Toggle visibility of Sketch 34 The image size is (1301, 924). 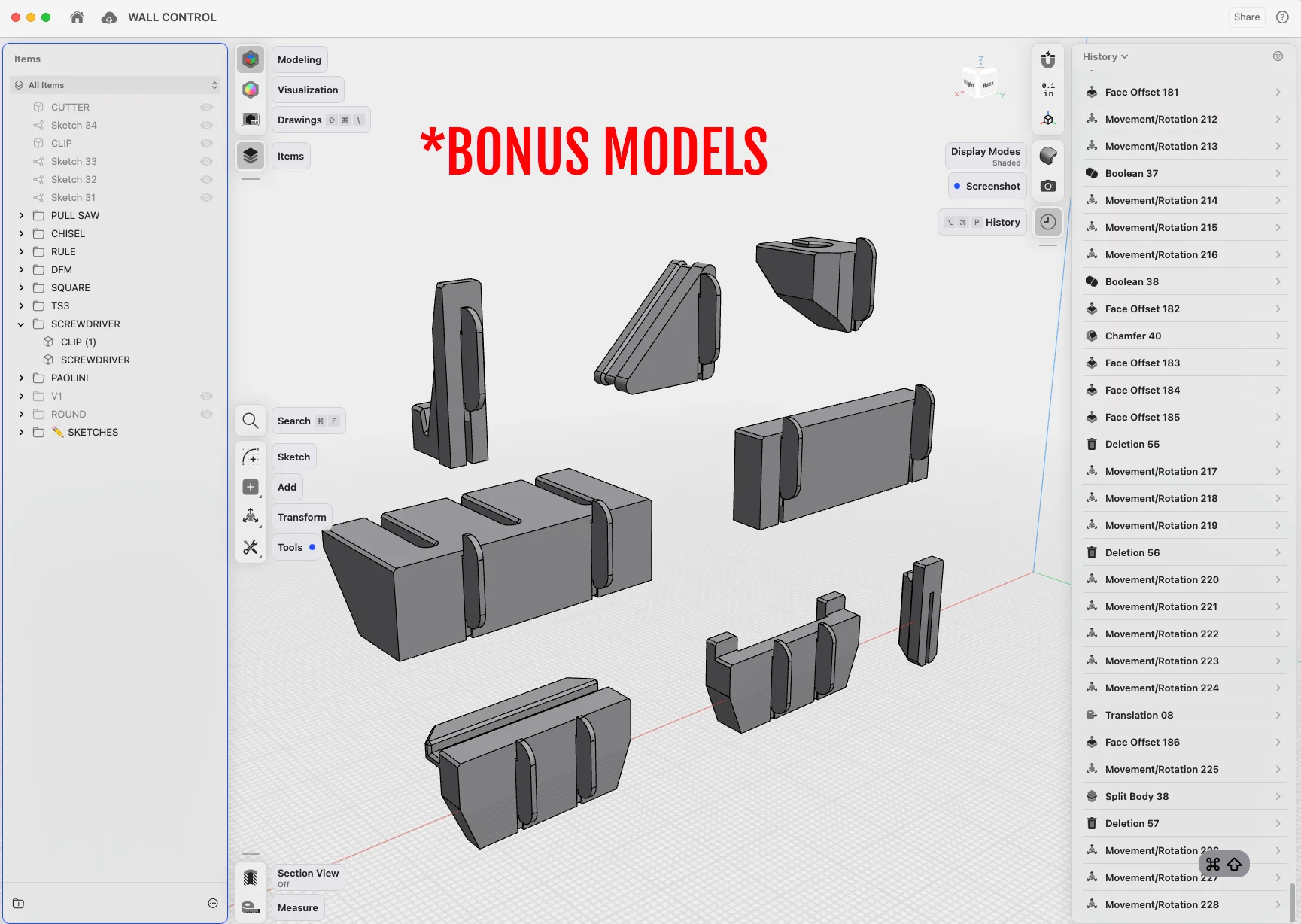[206, 125]
